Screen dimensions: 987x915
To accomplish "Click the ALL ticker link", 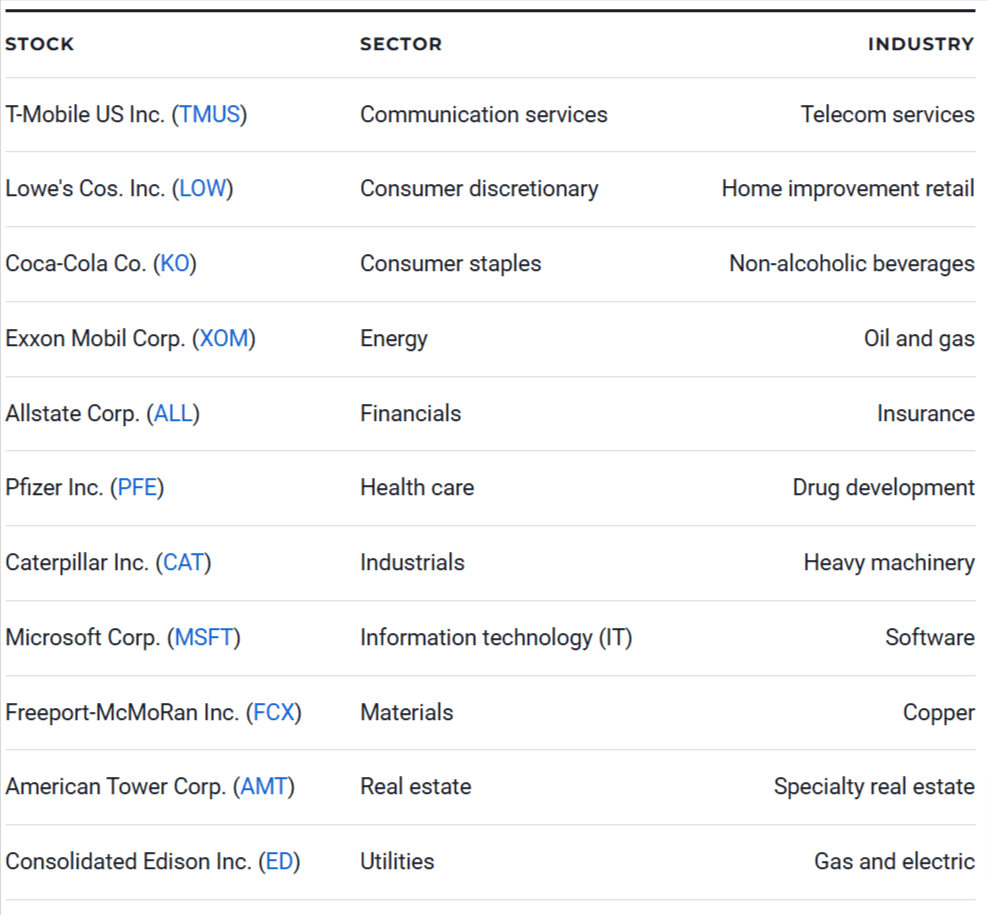I will (x=173, y=414).
